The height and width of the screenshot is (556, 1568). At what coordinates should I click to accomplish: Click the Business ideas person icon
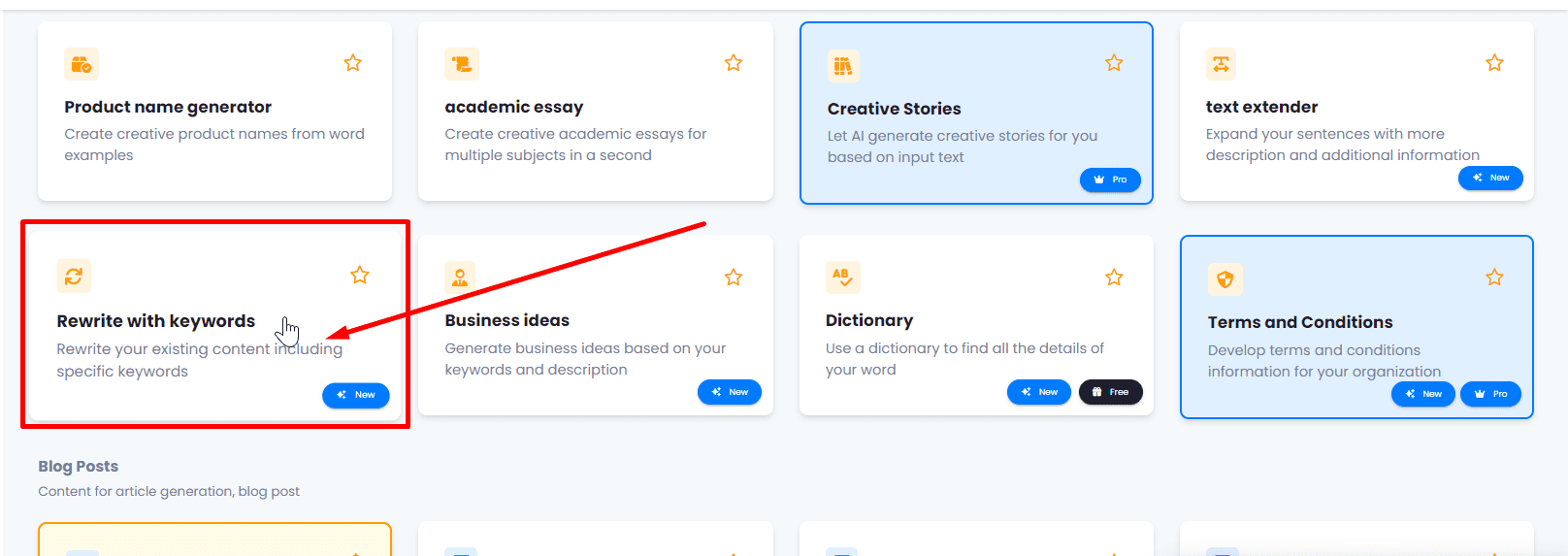point(460,278)
